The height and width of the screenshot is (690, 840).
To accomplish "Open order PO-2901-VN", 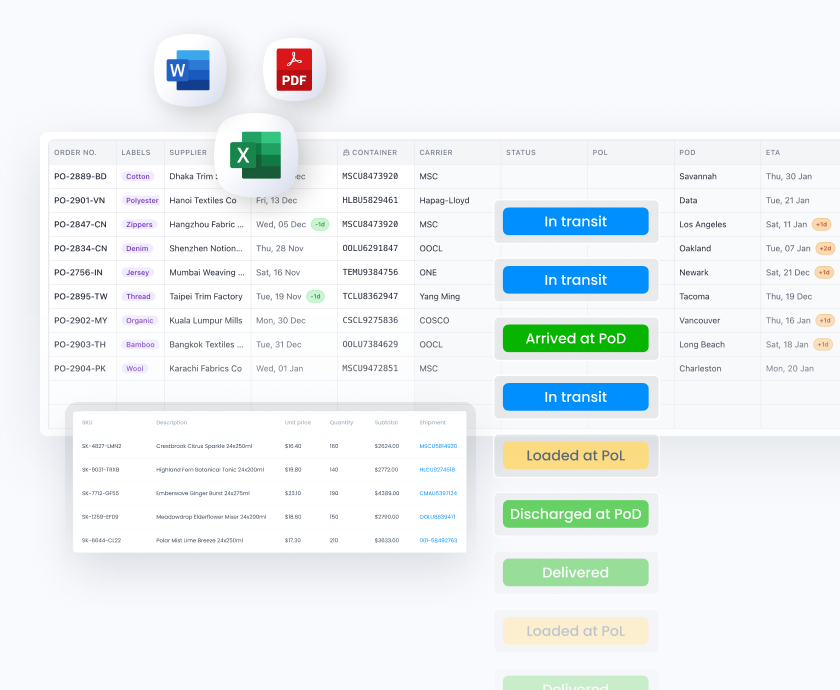I will click(80, 200).
